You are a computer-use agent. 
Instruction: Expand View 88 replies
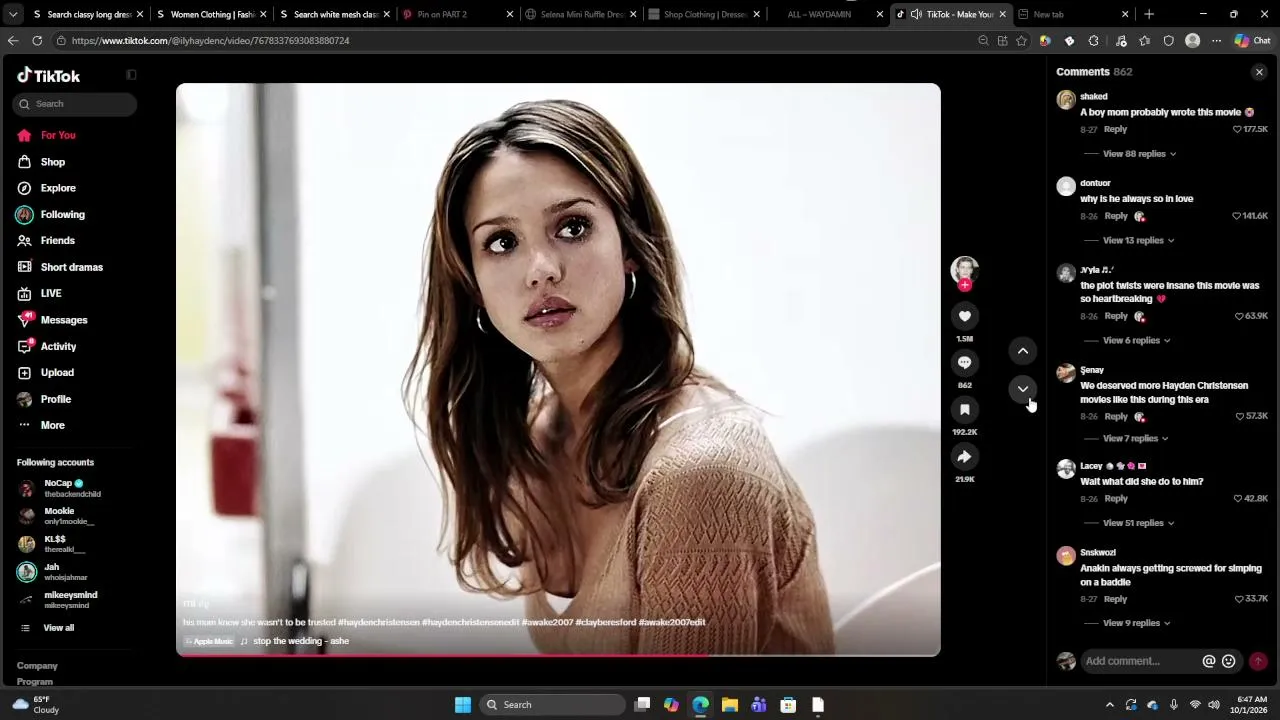pyautogui.click(x=1139, y=154)
